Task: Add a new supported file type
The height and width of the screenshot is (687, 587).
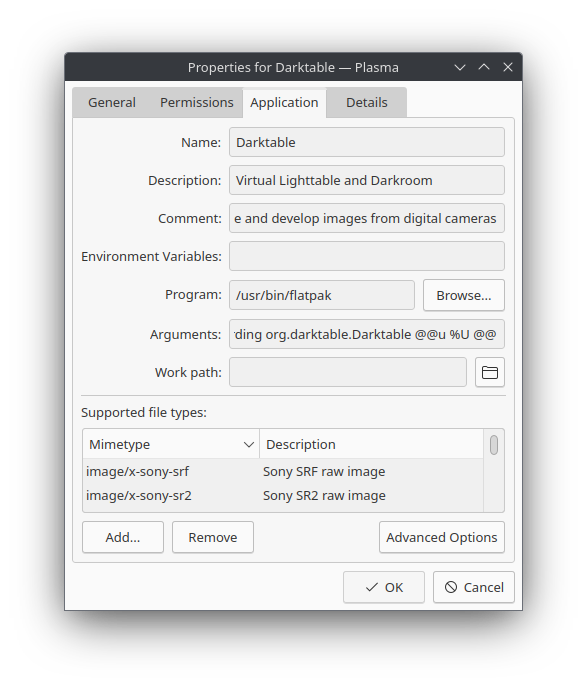Action: (123, 537)
